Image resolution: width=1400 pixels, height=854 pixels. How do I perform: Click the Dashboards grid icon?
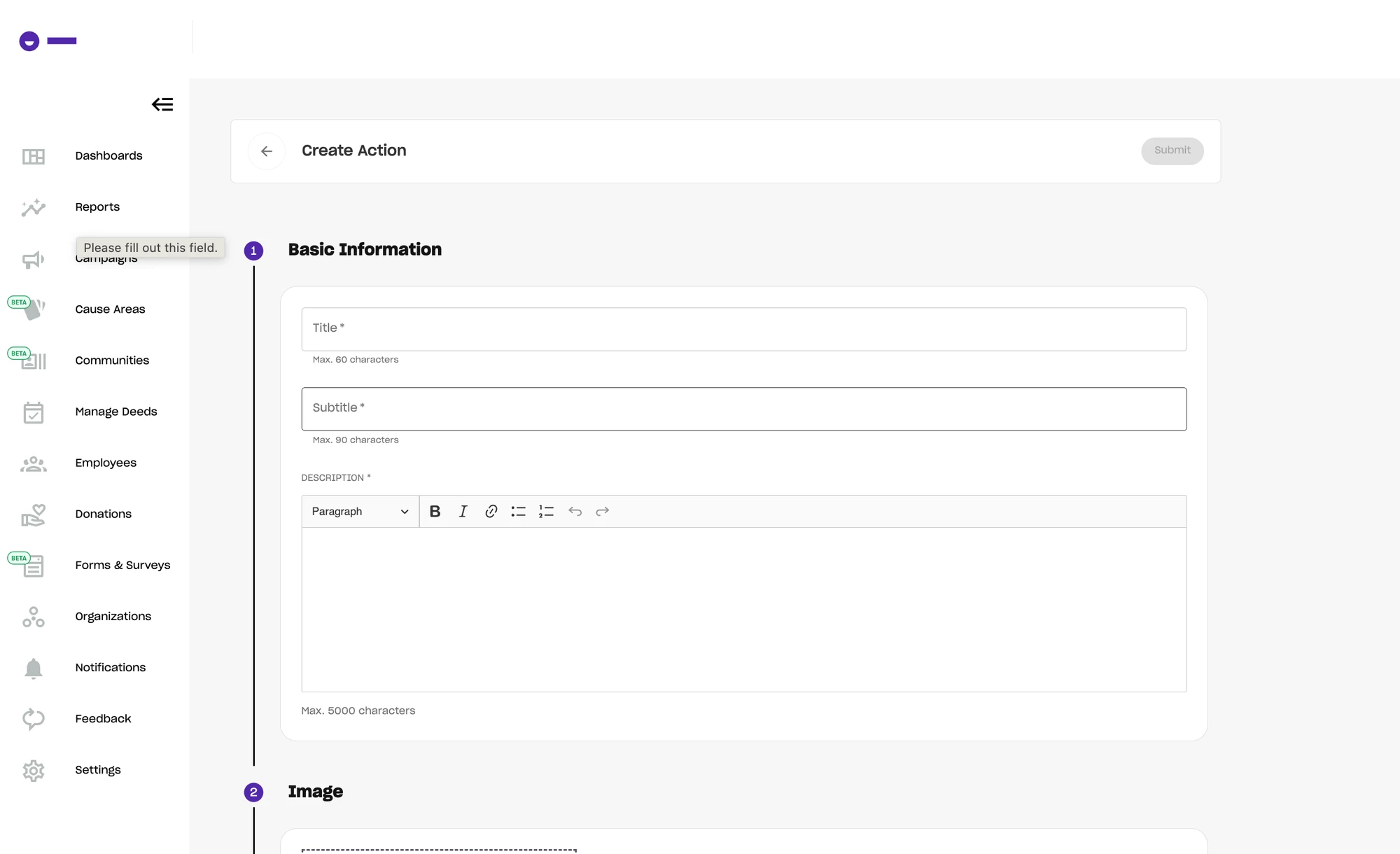[x=33, y=156]
